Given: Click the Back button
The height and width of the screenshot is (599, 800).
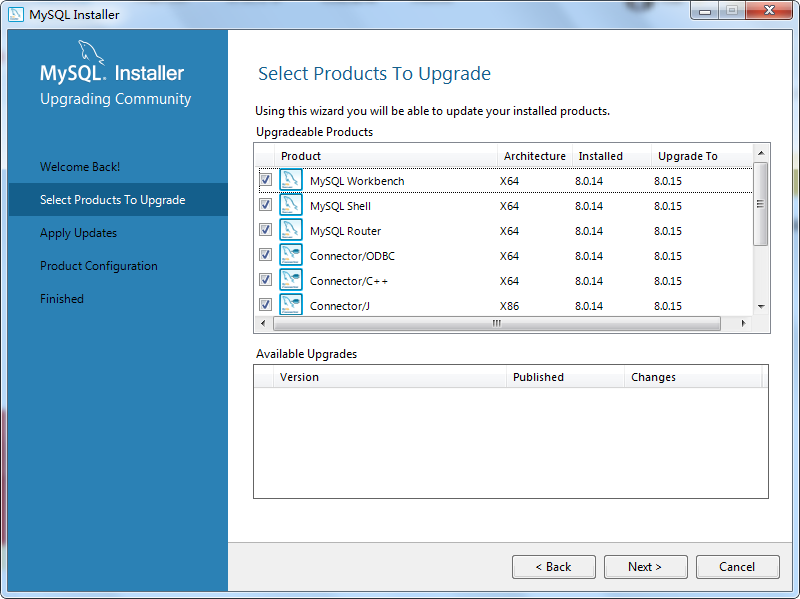Looking at the screenshot, I should [553, 566].
